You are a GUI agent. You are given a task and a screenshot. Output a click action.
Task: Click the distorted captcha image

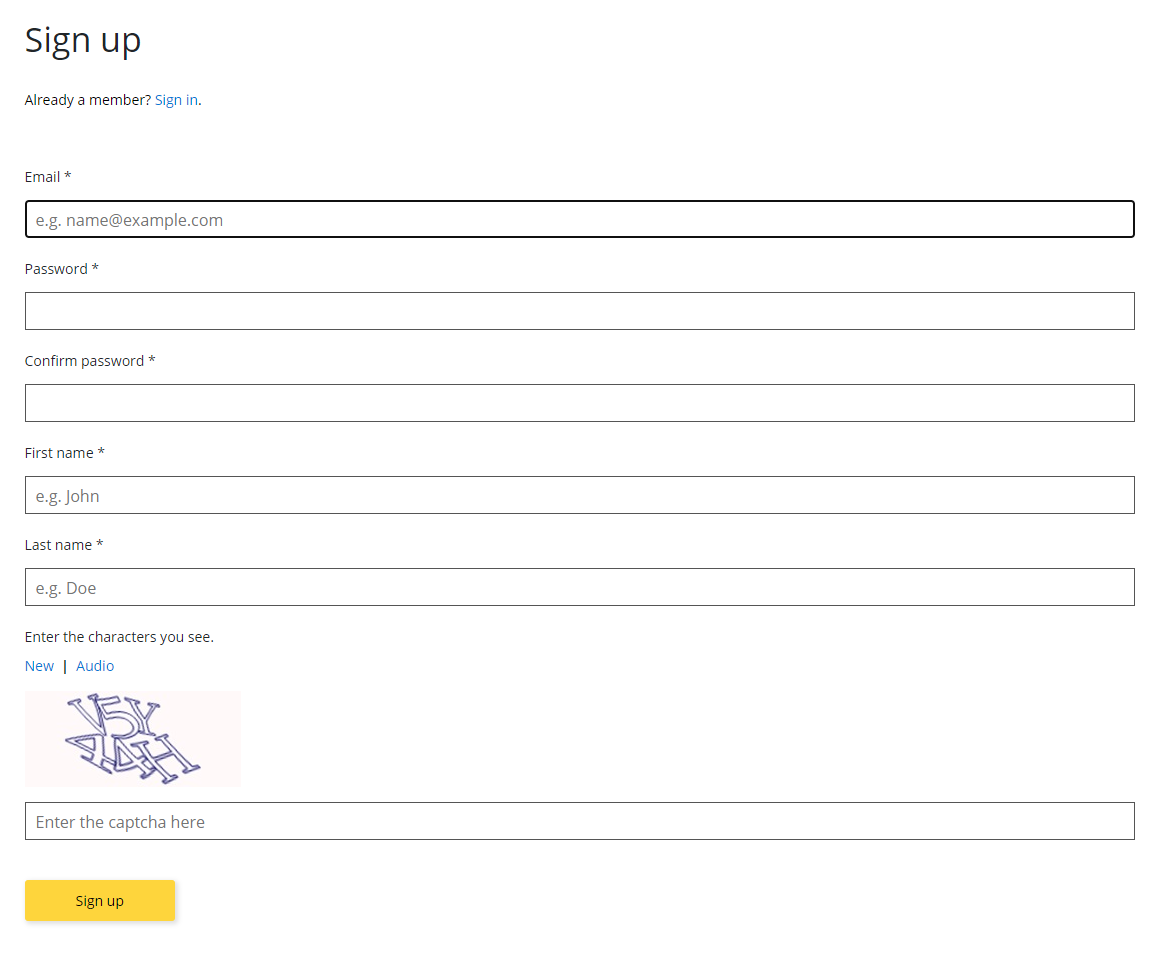tap(132, 738)
